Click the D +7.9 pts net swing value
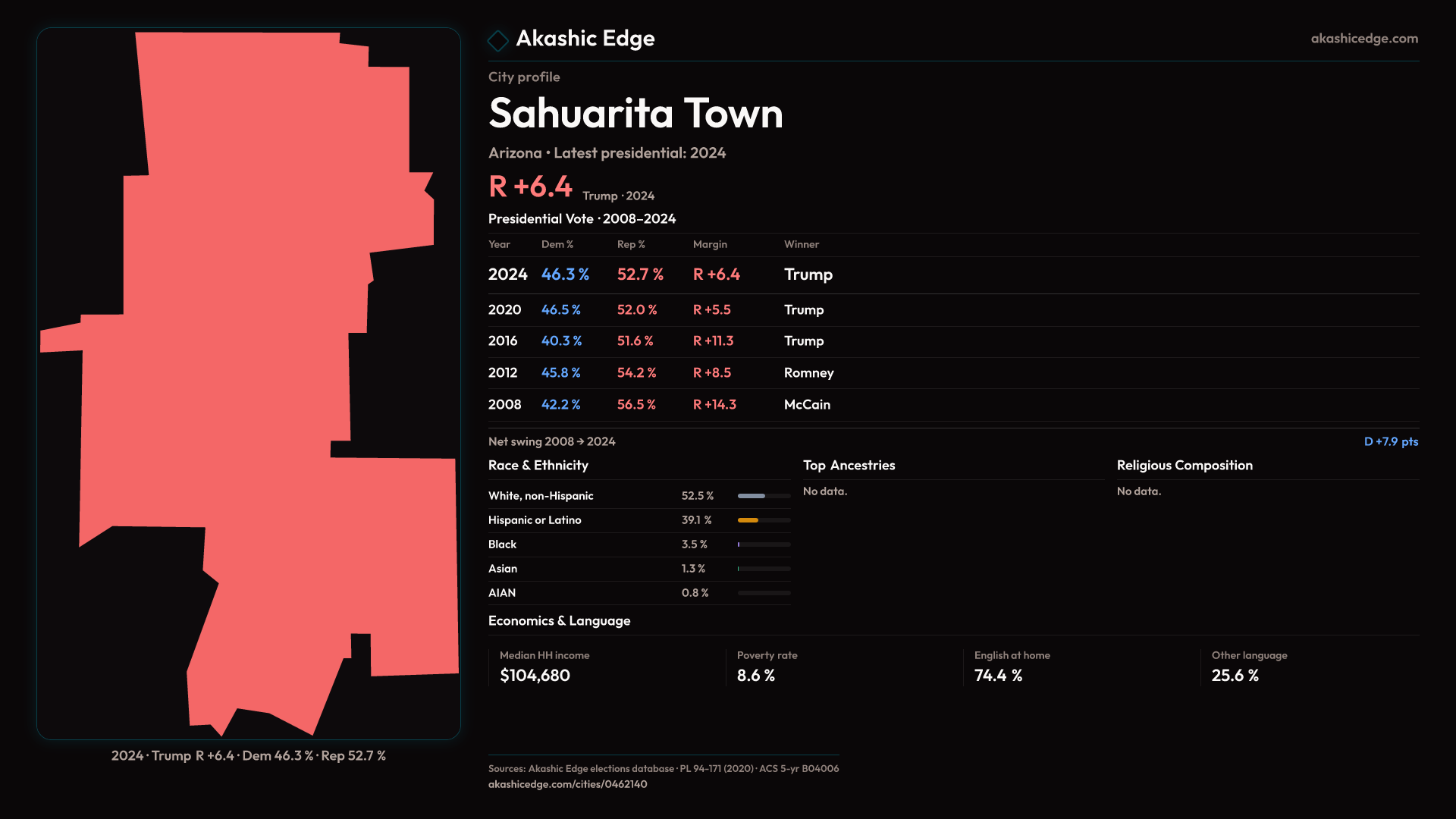This screenshot has height=819, width=1456. tap(1390, 441)
